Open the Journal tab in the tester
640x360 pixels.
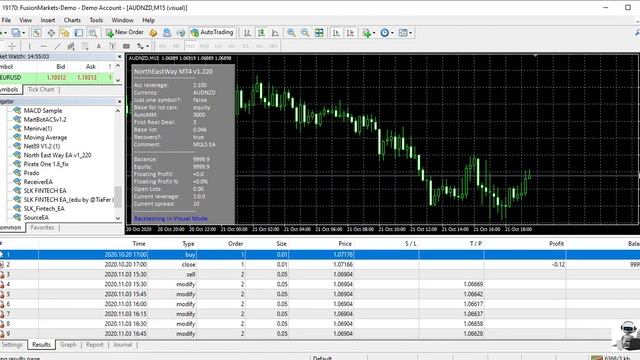[122, 345]
